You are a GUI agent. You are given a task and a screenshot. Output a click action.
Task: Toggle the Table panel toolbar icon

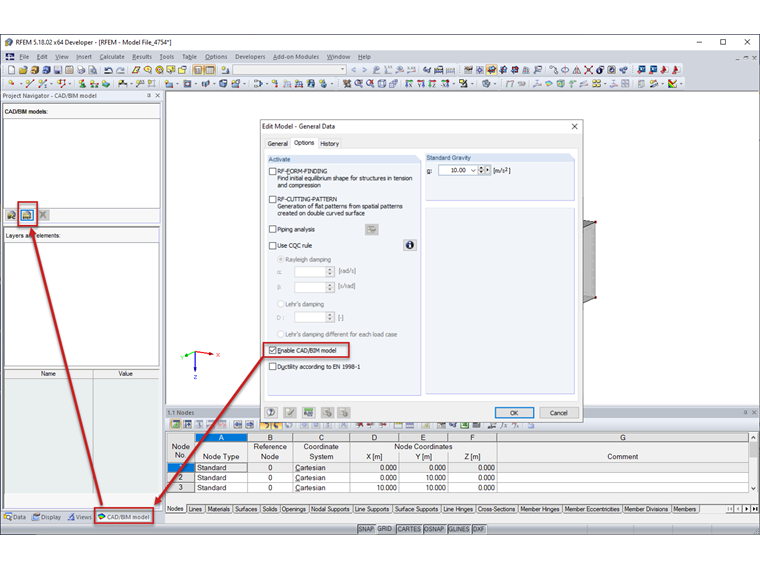tap(209, 70)
